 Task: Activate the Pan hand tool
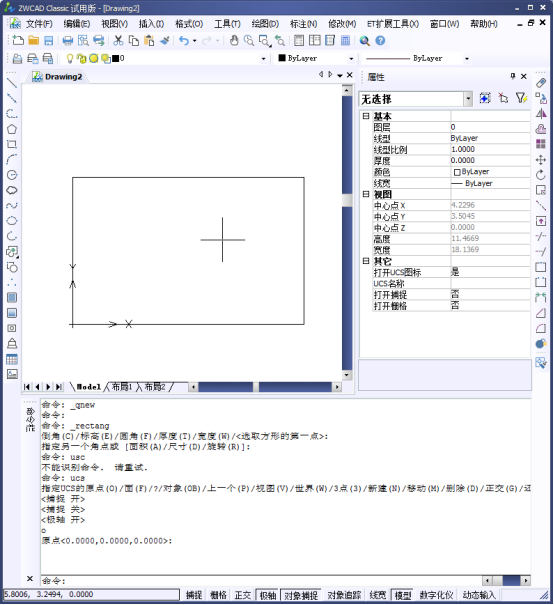233,41
